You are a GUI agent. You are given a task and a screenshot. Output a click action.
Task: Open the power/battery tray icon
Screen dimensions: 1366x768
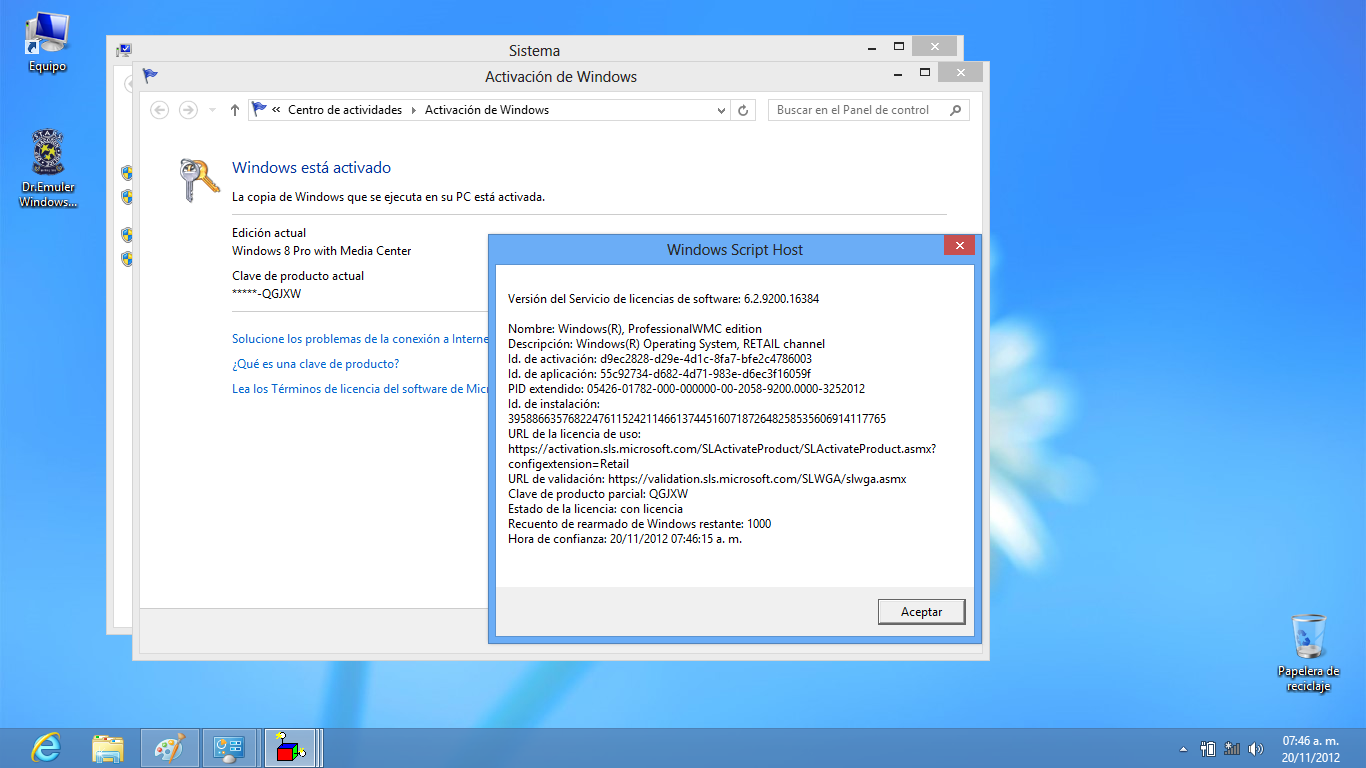click(1208, 748)
